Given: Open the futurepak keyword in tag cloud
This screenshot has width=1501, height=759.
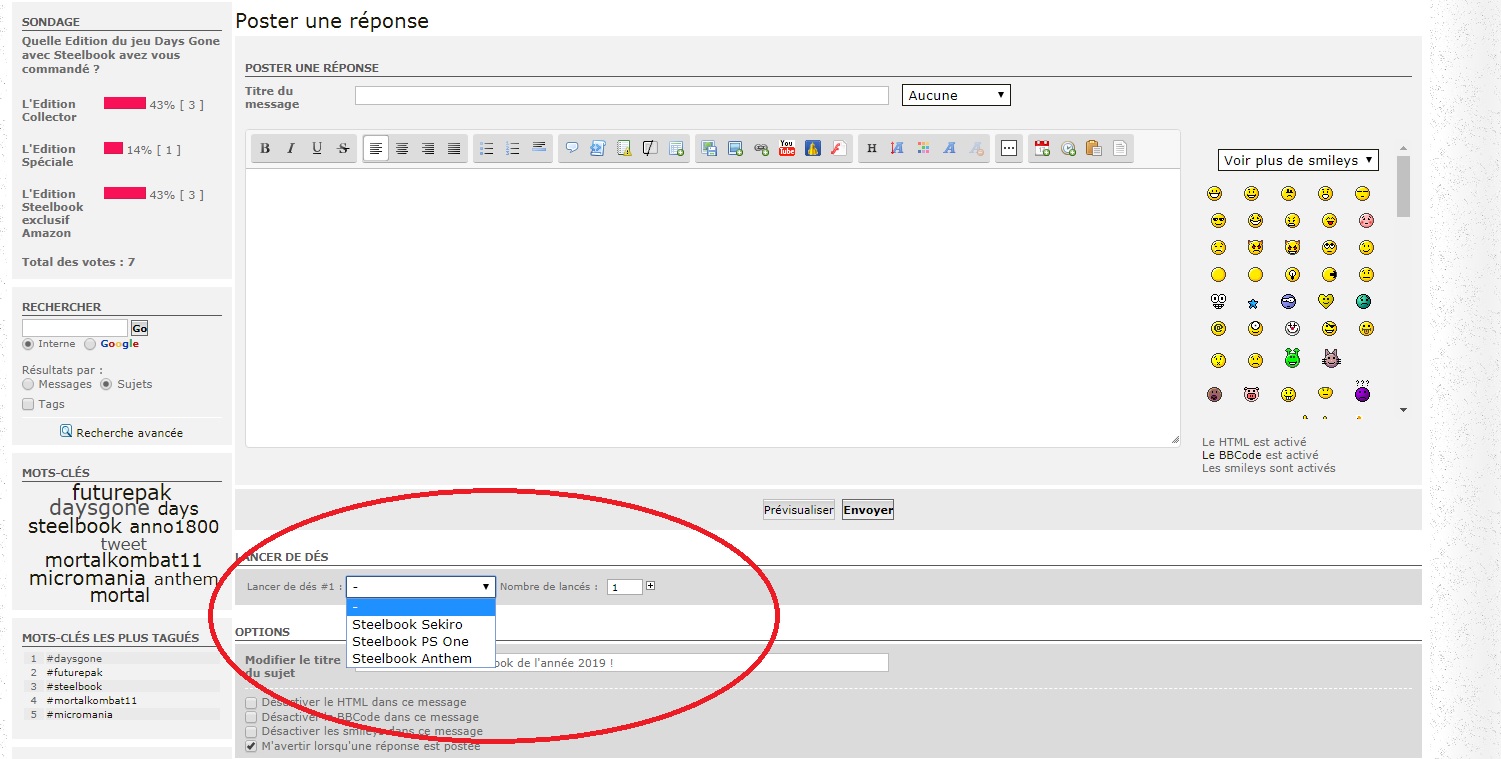Looking at the screenshot, I should [x=122, y=493].
